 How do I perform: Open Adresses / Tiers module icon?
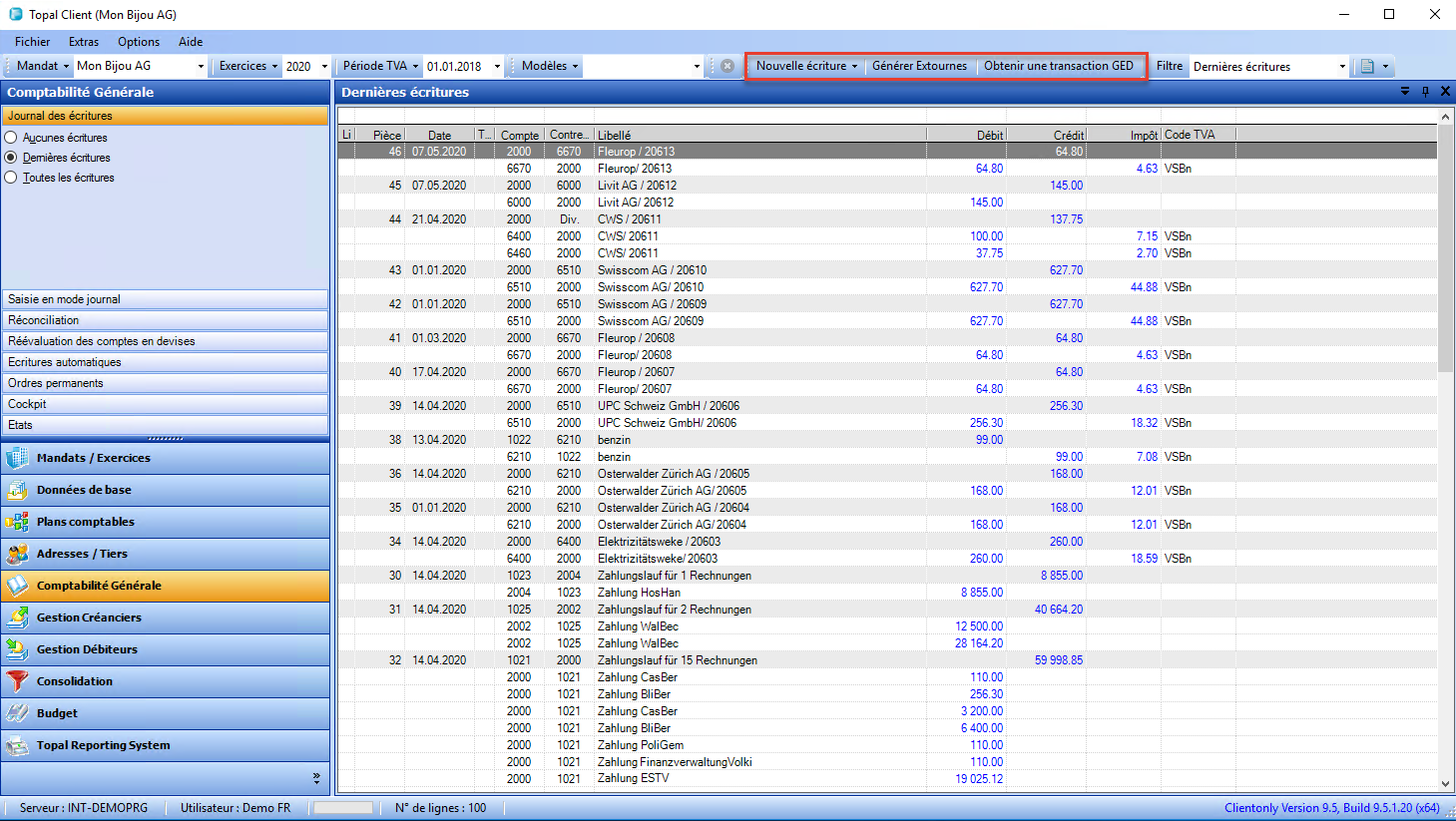coord(17,554)
